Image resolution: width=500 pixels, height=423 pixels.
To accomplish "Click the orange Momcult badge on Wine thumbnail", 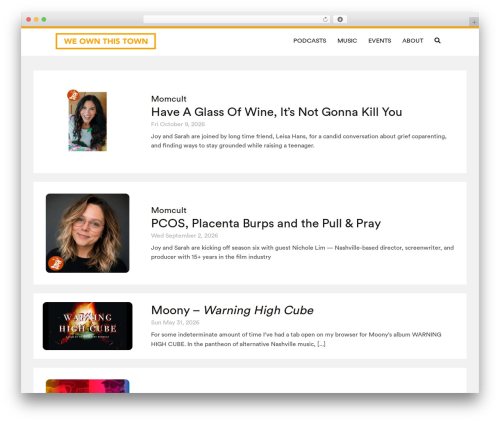I will [x=73, y=95].
